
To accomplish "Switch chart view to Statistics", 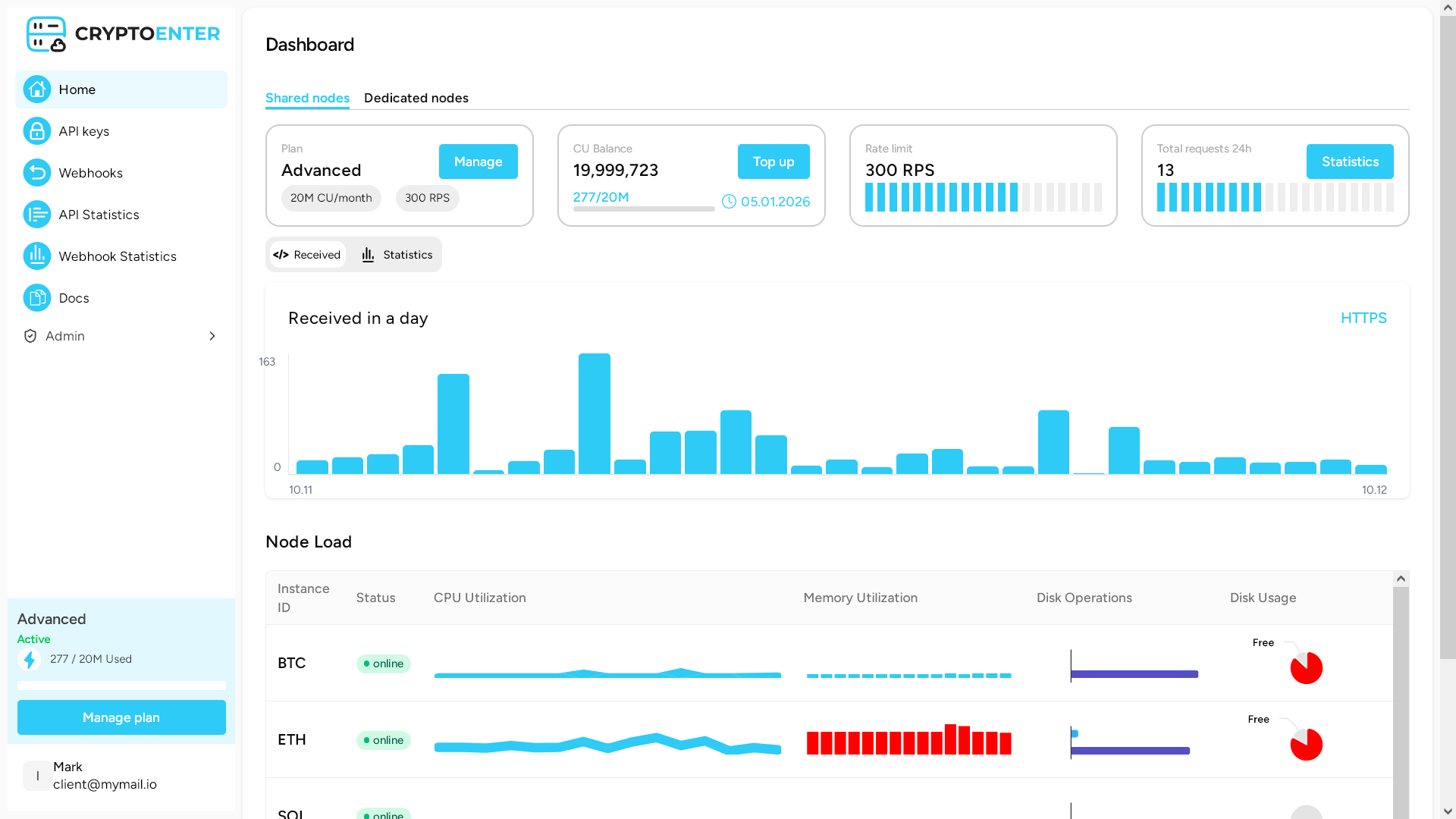I will (397, 255).
